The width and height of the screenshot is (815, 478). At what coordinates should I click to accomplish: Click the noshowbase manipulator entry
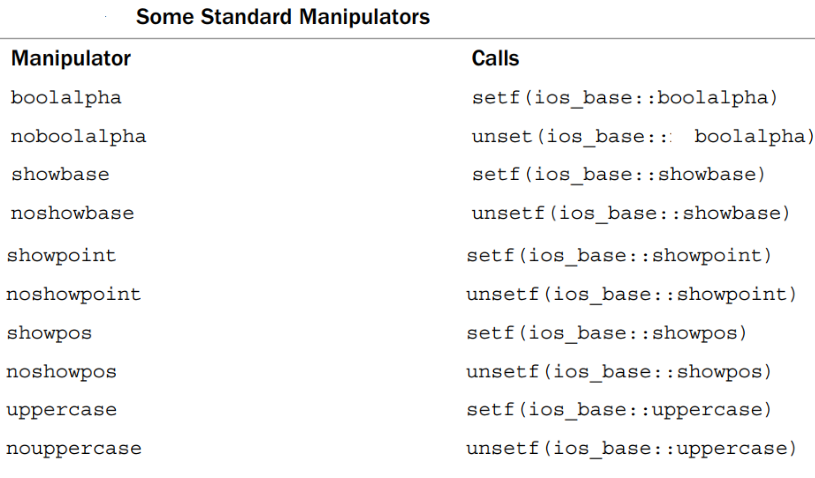pos(72,213)
